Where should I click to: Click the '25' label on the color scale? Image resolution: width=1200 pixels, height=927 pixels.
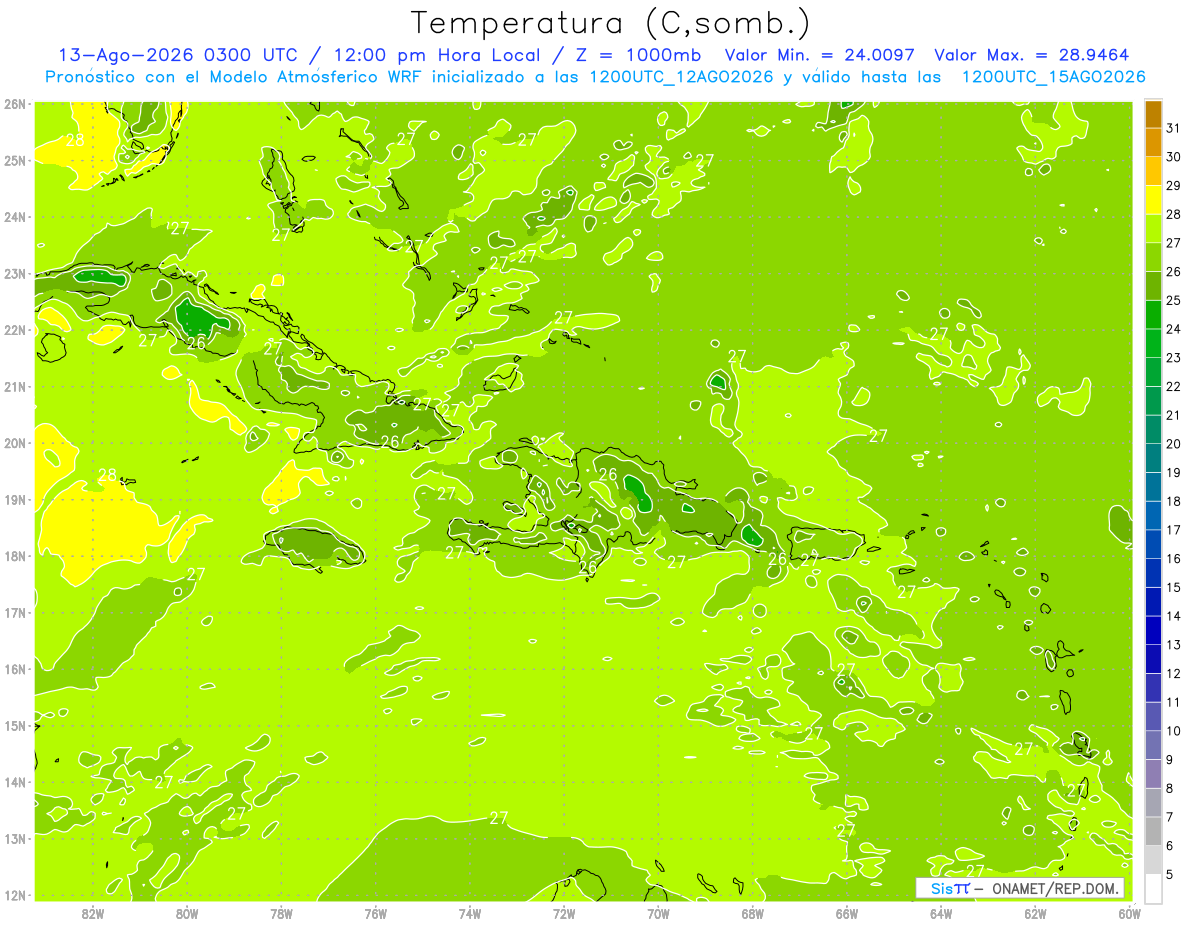pyautogui.click(x=1174, y=300)
